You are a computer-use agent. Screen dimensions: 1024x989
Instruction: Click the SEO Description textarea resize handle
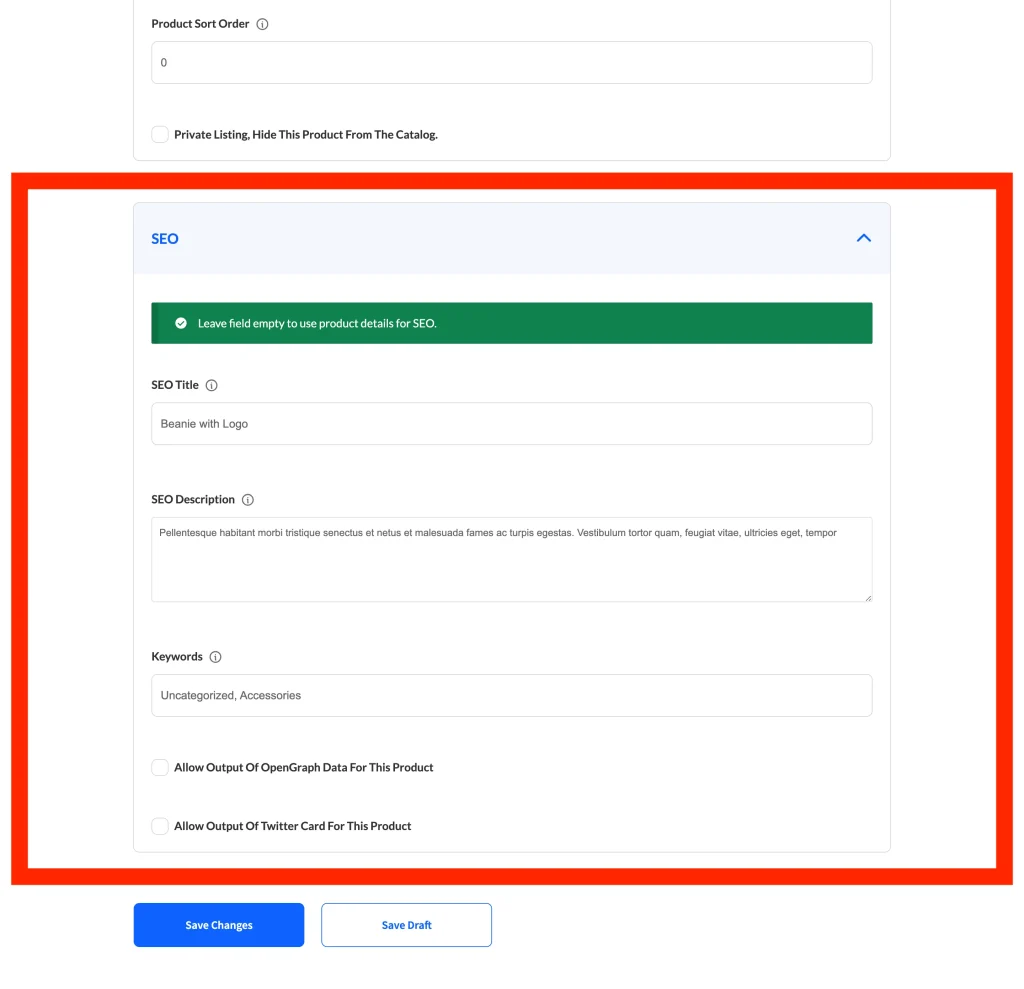pos(867,597)
